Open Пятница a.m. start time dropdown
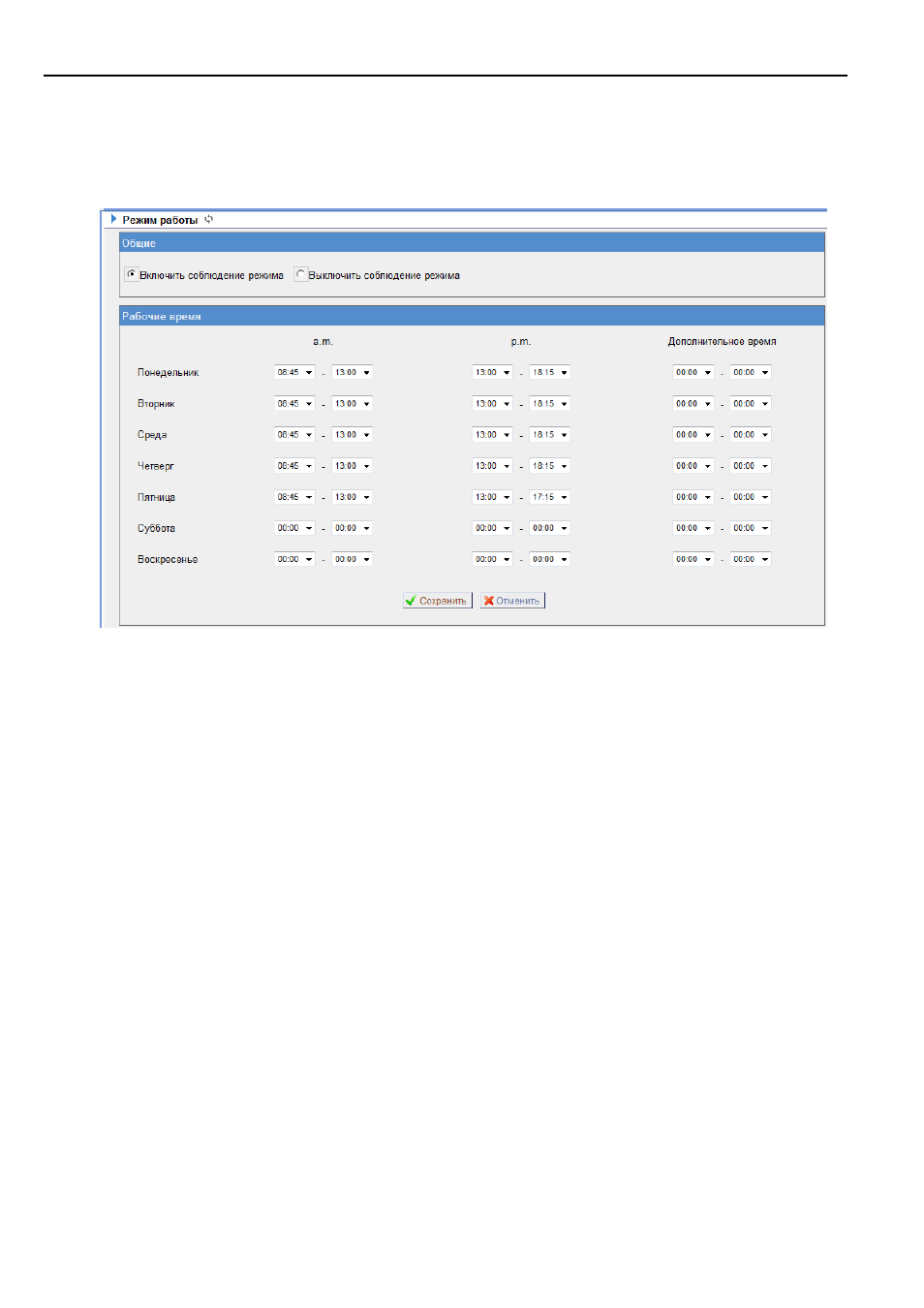This screenshot has width=924, height=1308. click(294, 497)
